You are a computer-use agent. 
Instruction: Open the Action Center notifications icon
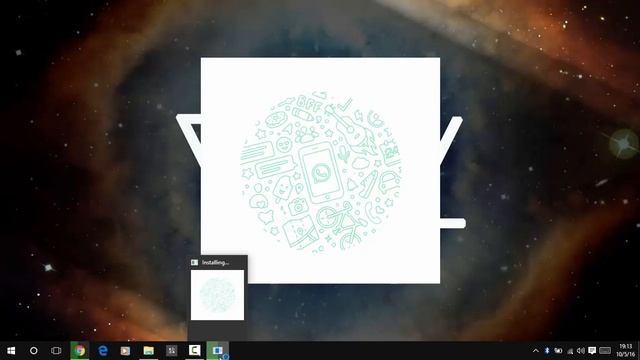(x=592, y=351)
